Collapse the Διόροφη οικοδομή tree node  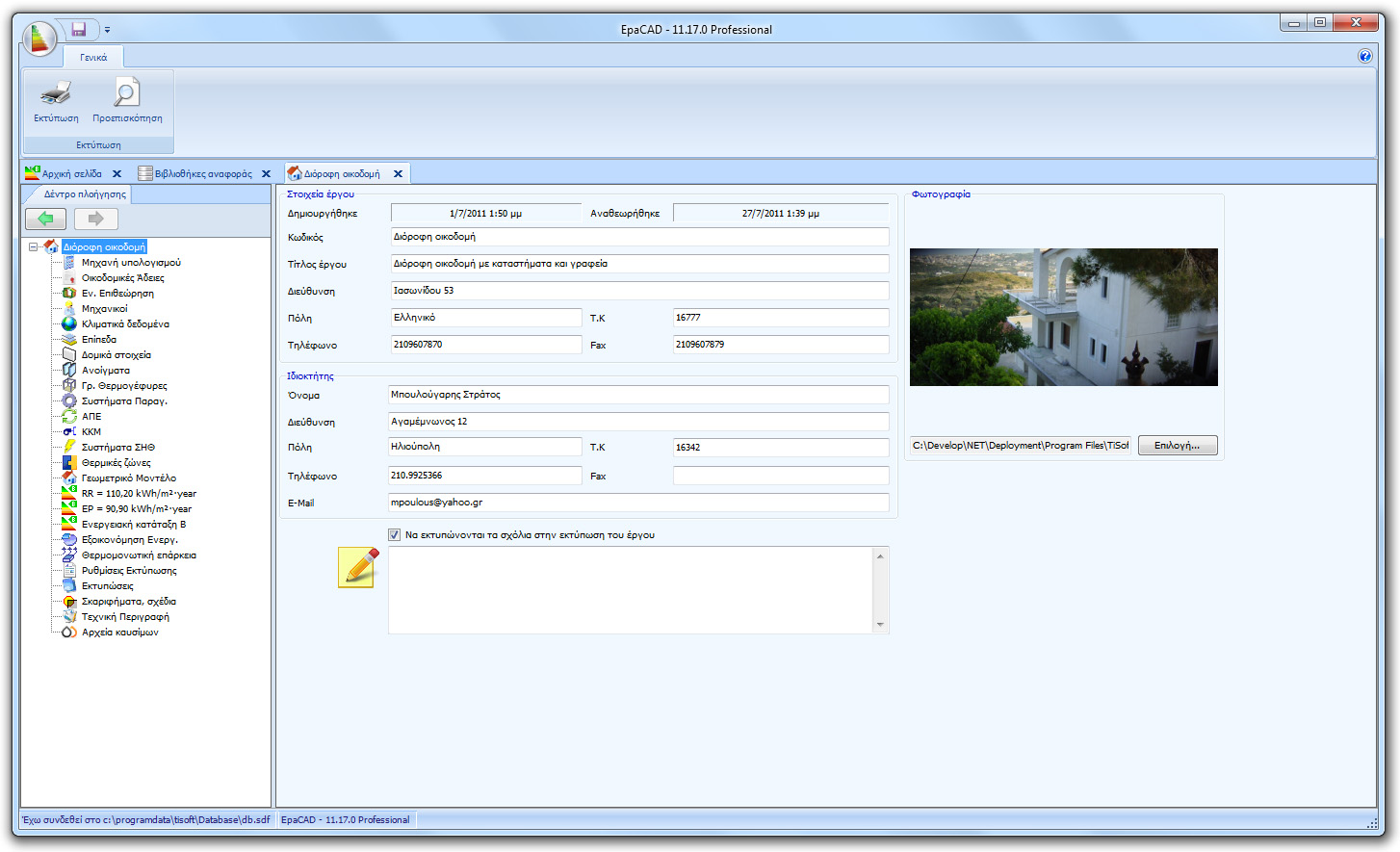[x=35, y=246]
